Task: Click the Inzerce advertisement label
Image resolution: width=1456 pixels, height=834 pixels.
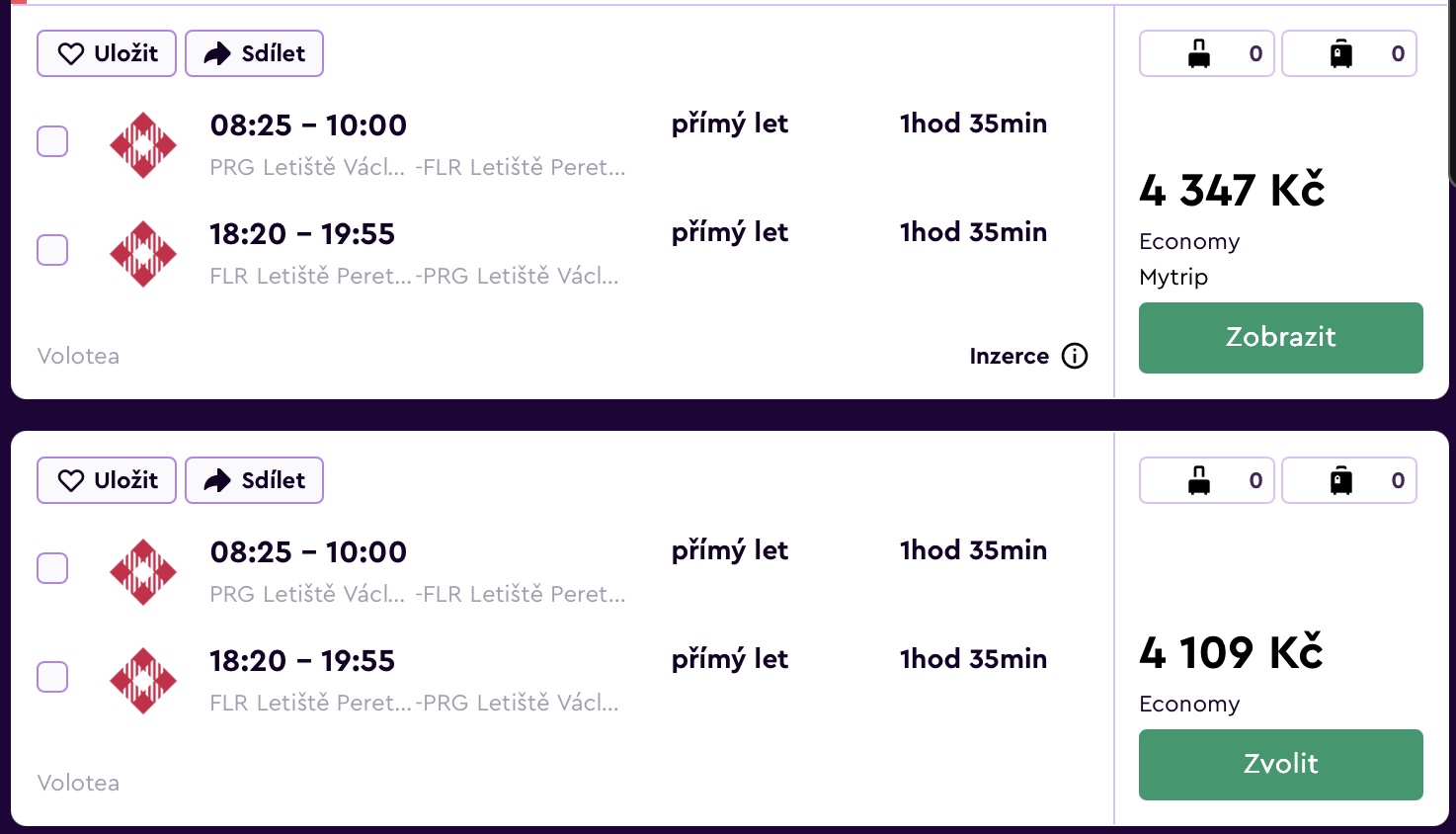Action: 1009,356
